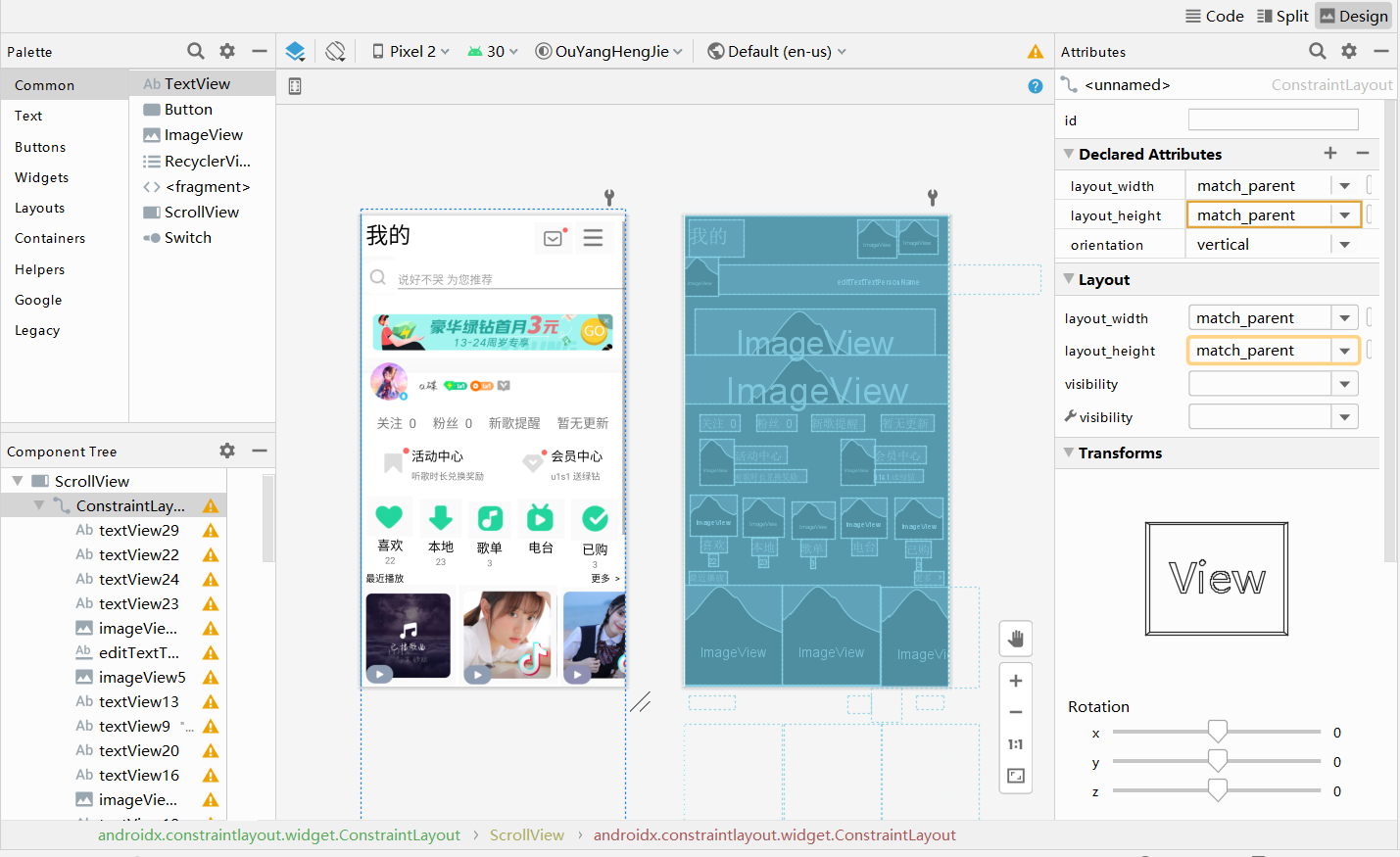Collapse ConstraintLayout tree node
The width and height of the screenshot is (1400, 857).
coord(39,505)
